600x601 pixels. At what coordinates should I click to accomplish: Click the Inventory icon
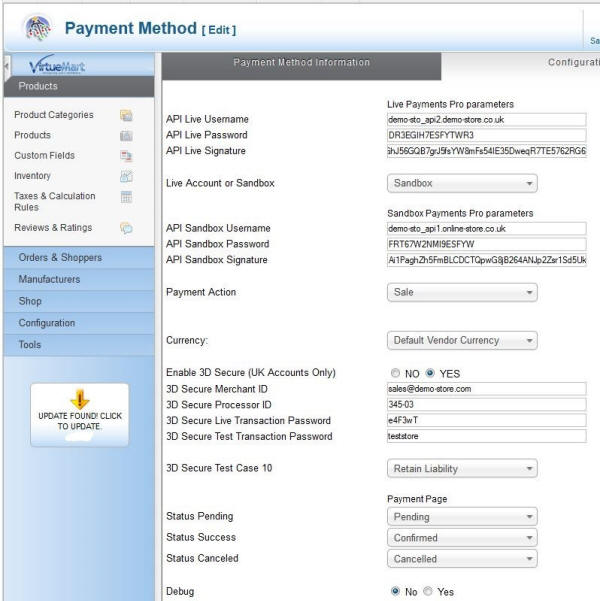point(126,176)
